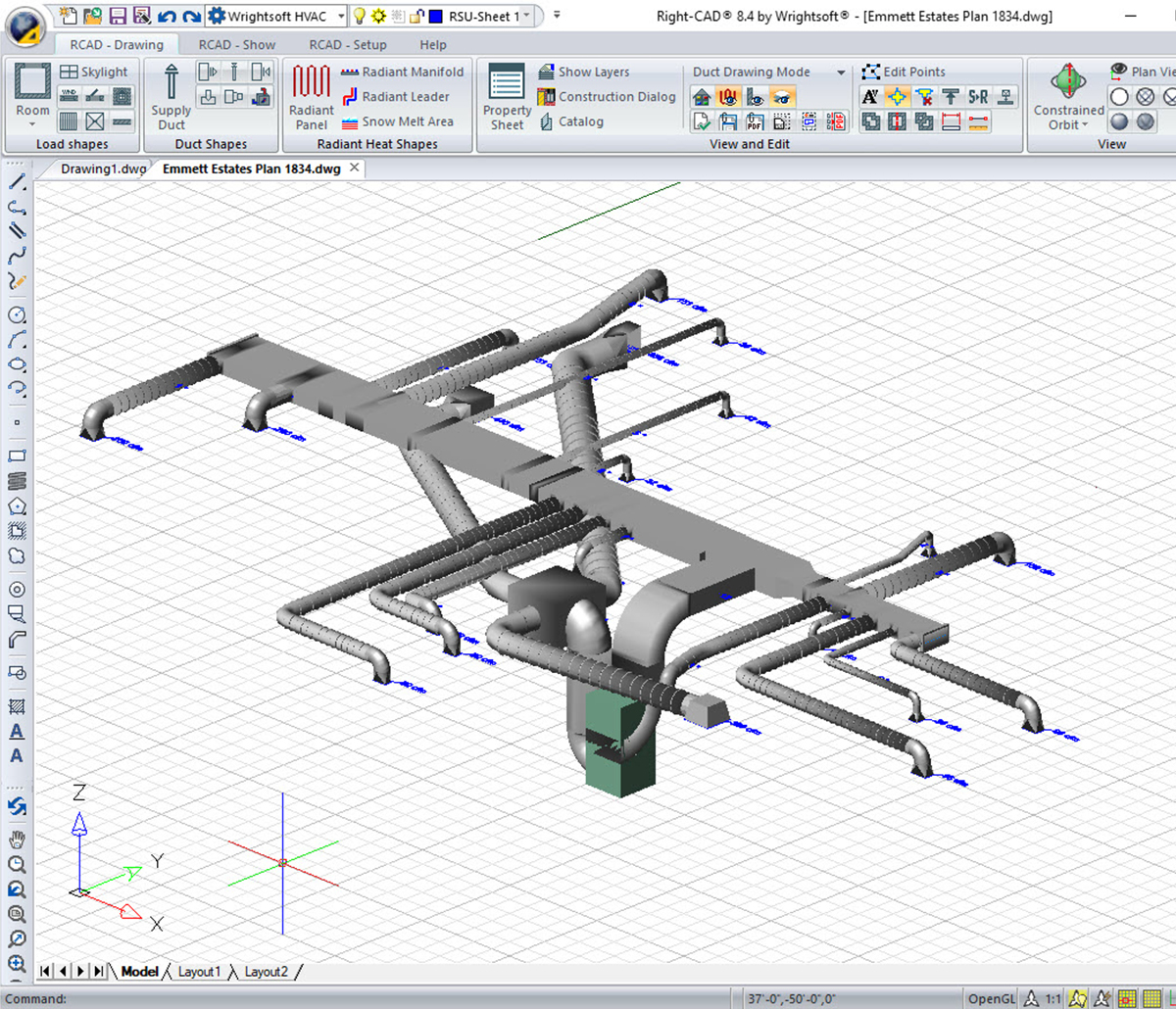This screenshot has width=1176, height=1009.
Task: Switch to the Layout1 sheet
Action: 199,971
